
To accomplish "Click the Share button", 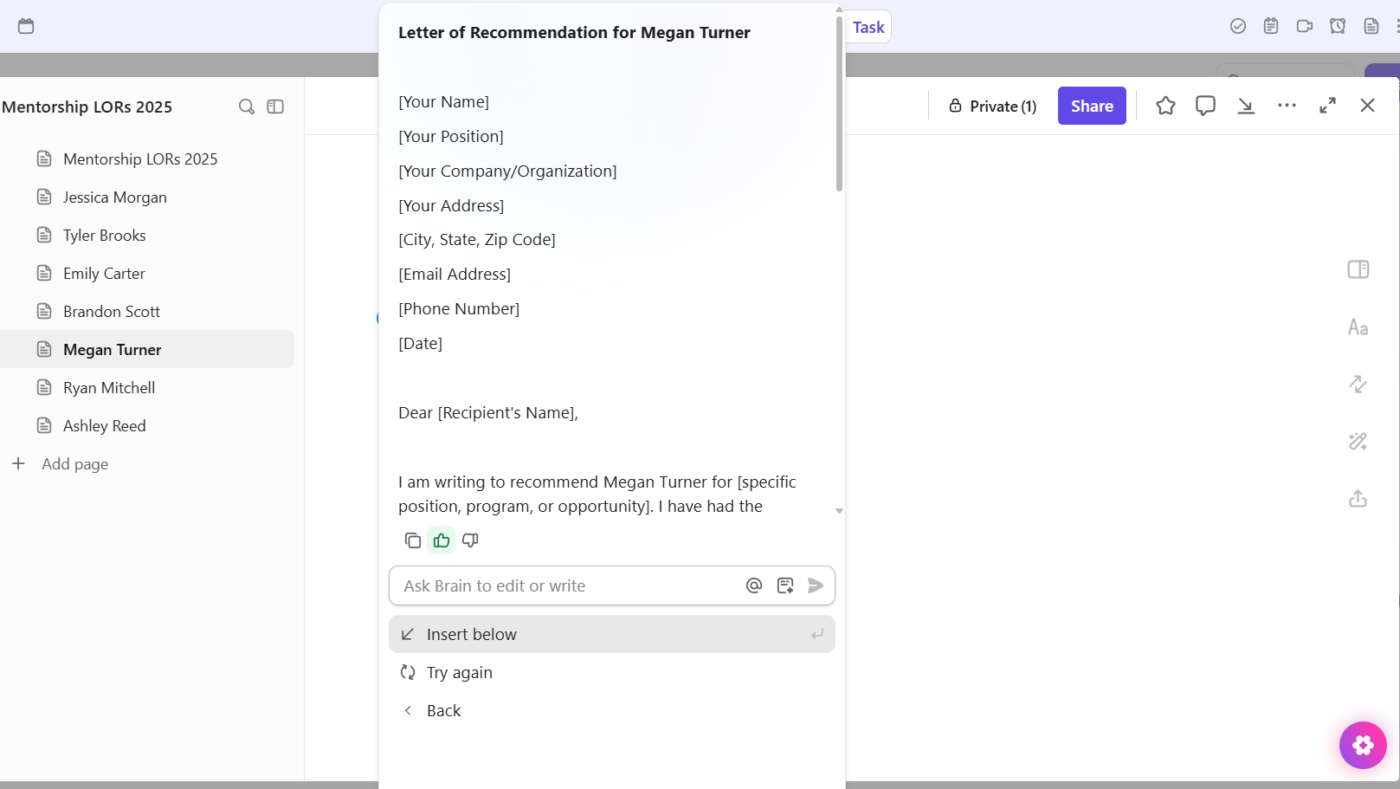I will click(1091, 105).
